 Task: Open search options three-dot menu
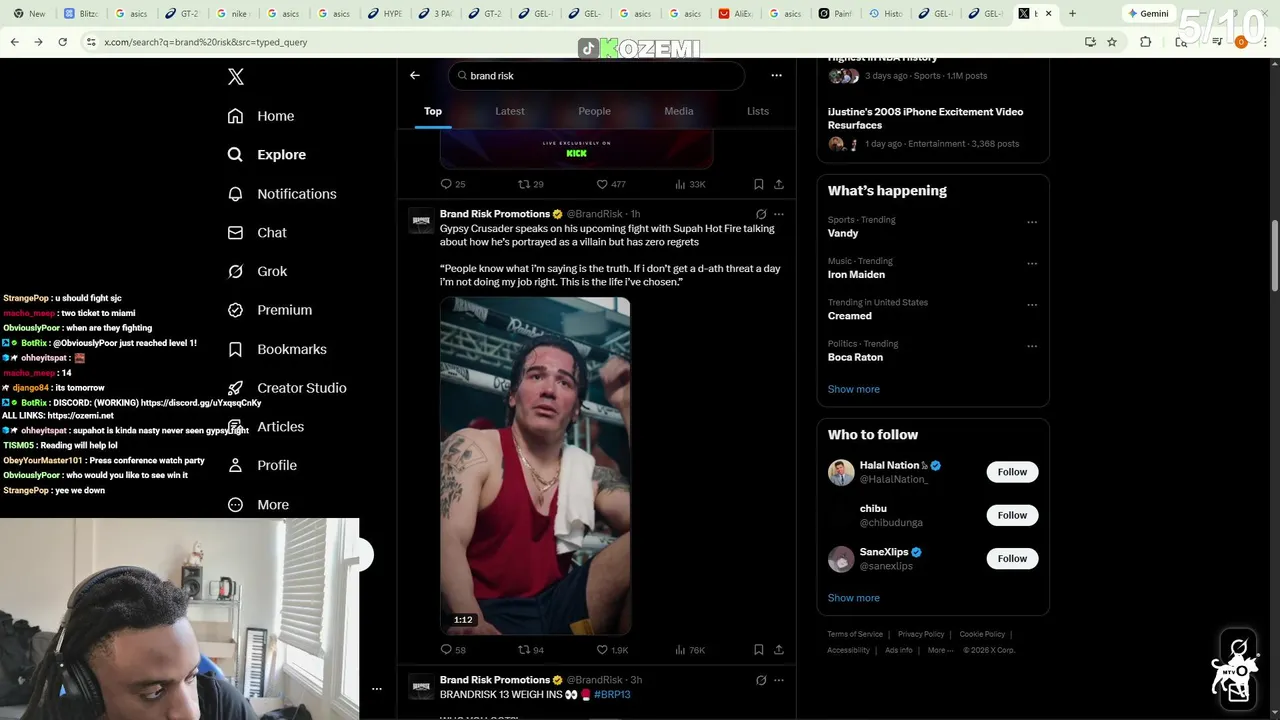776,75
